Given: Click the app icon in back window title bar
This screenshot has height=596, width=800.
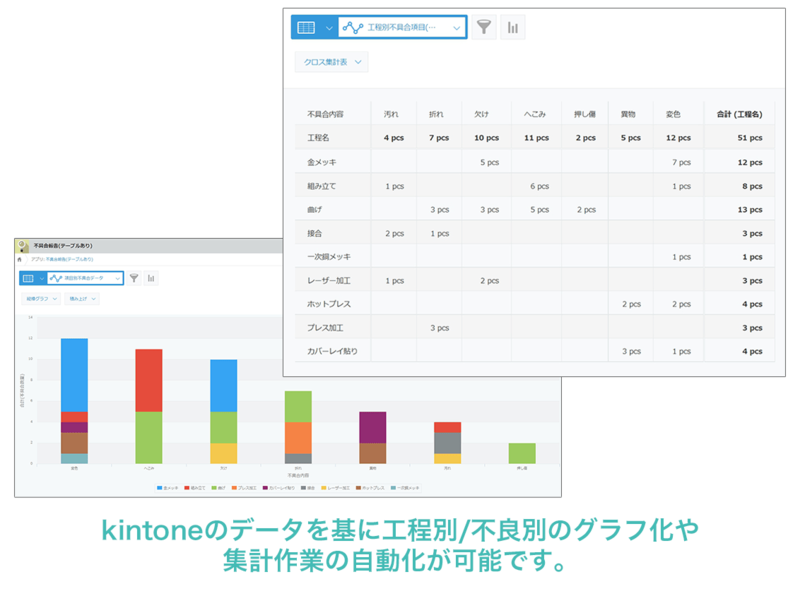Looking at the screenshot, I should (x=22, y=246).
